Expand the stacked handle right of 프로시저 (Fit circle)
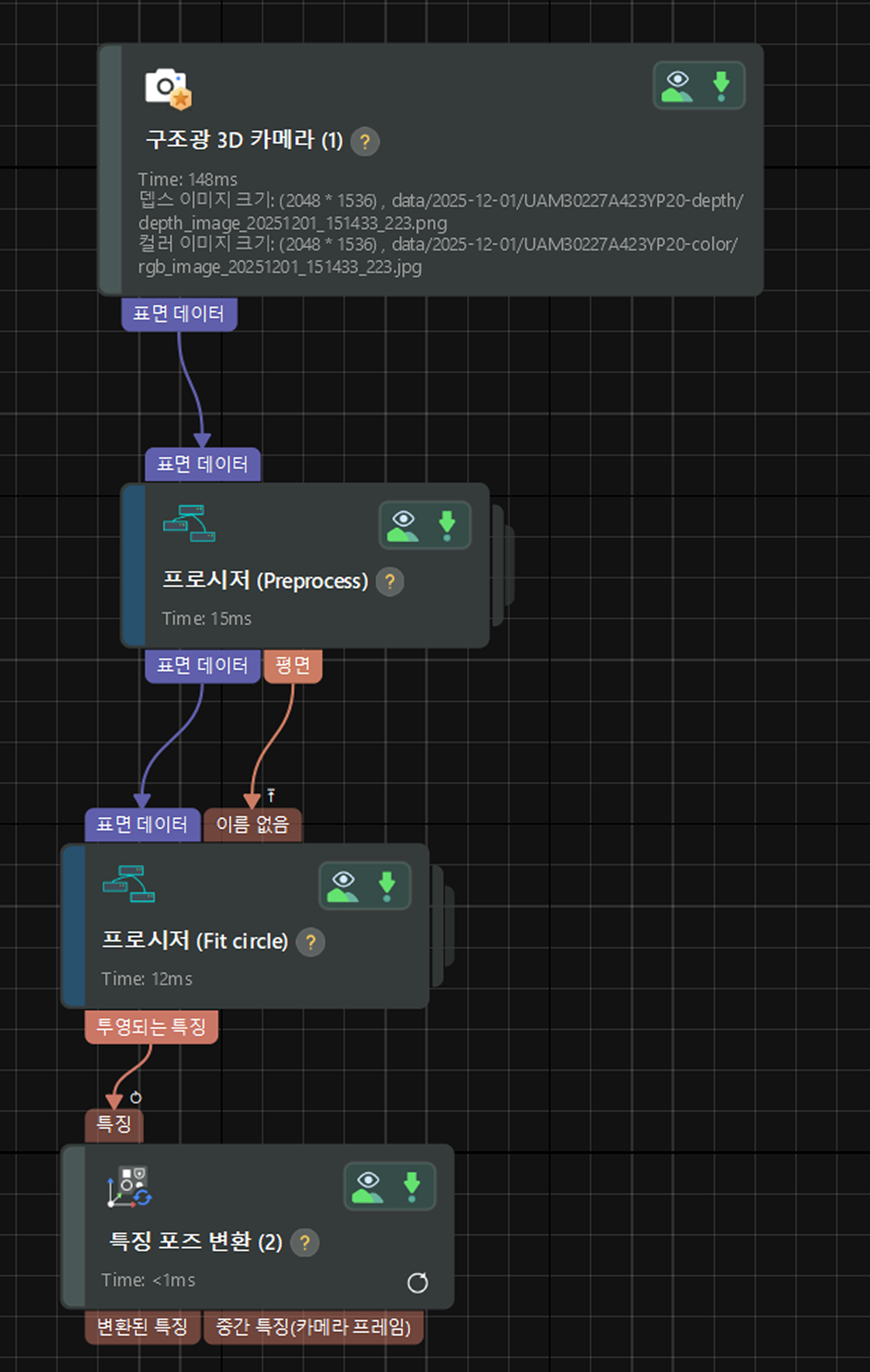The width and height of the screenshot is (870, 1372). 442,925
